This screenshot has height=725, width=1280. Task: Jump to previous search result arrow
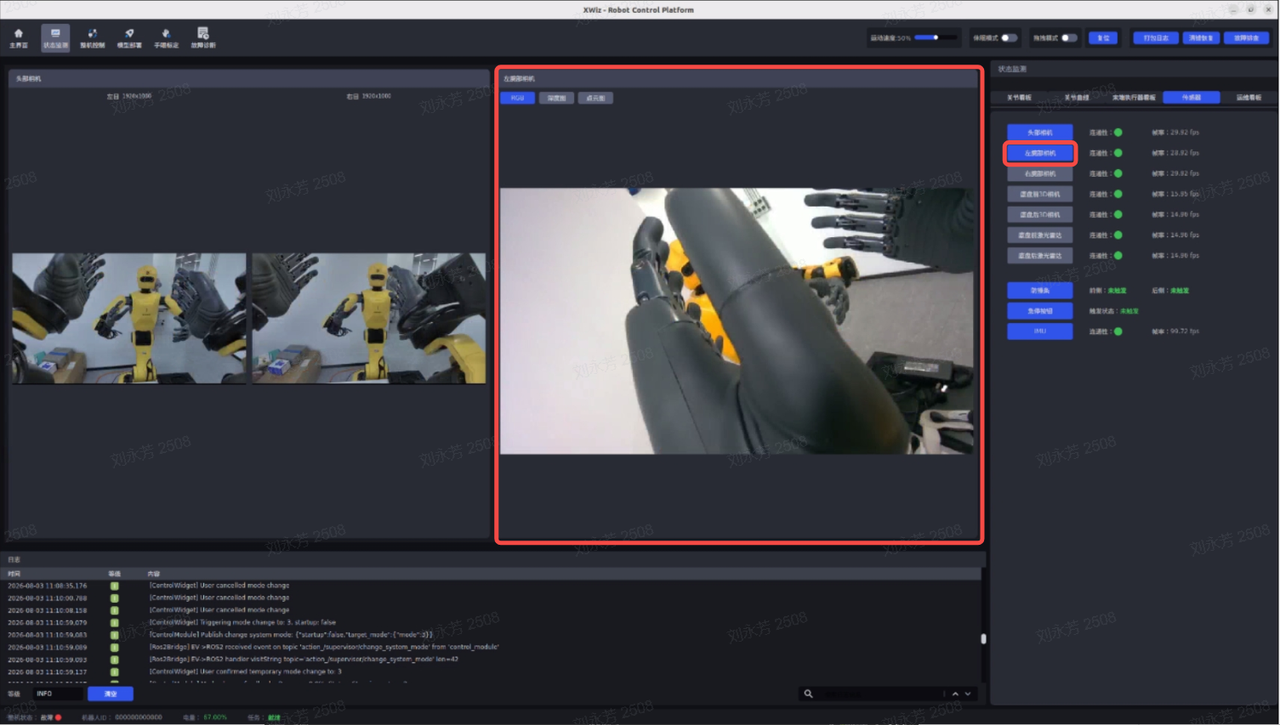(955, 694)
